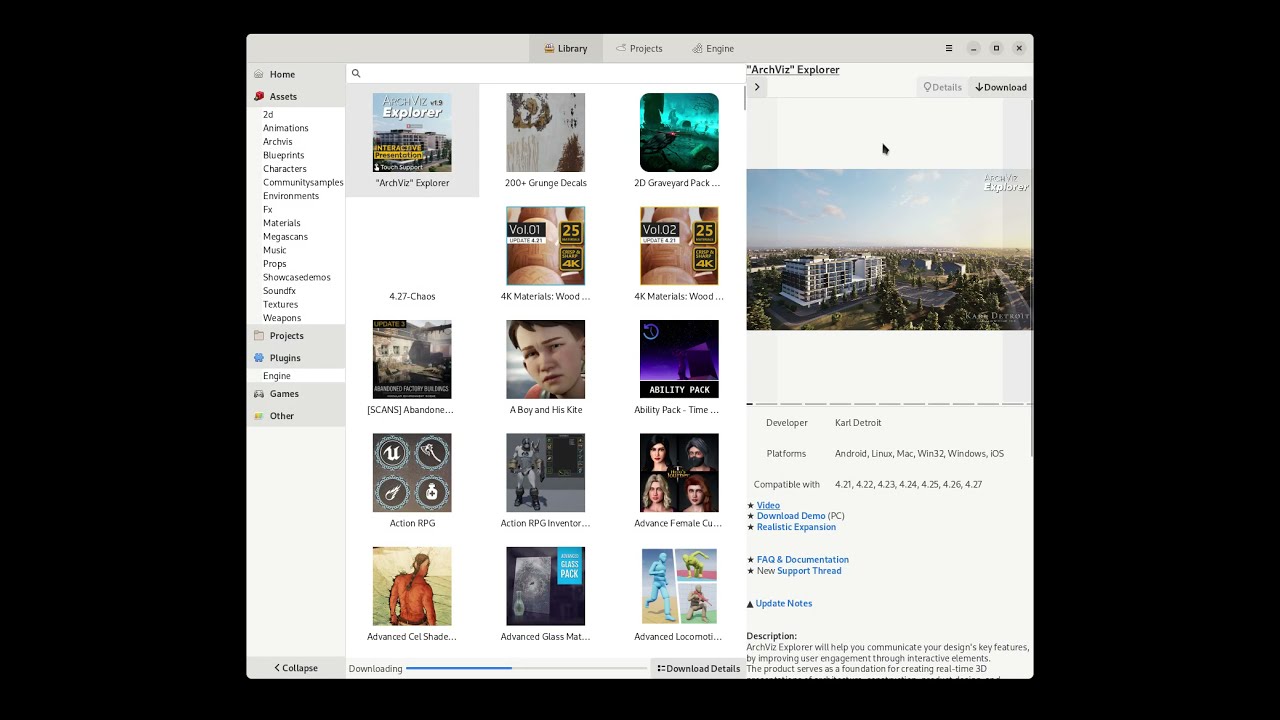Filter by the Blueprints category
1280x720 pixels.
(284, 155)
